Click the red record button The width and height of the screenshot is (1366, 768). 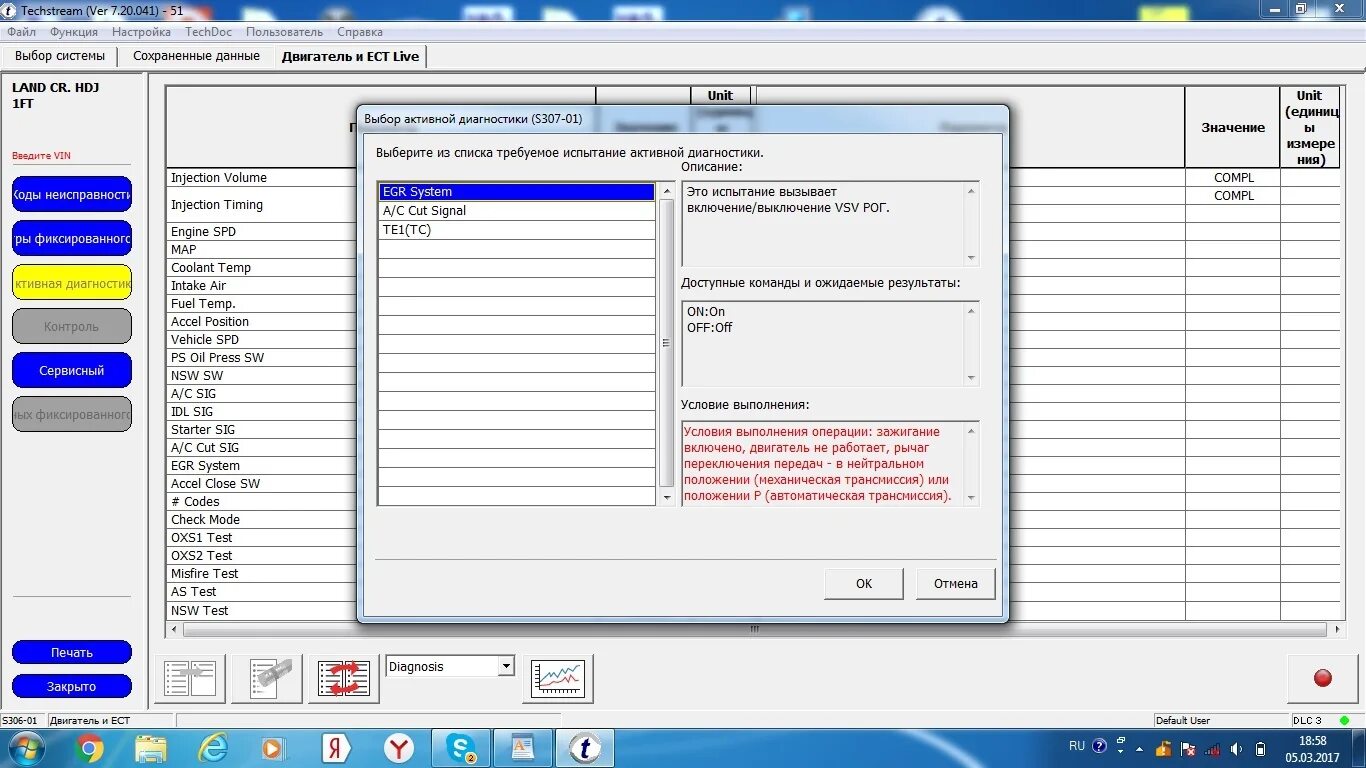click(1322, 679)
